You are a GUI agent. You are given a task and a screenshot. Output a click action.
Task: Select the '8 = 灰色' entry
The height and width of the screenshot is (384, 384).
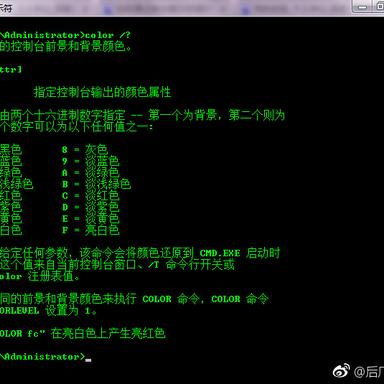point(84,149)
